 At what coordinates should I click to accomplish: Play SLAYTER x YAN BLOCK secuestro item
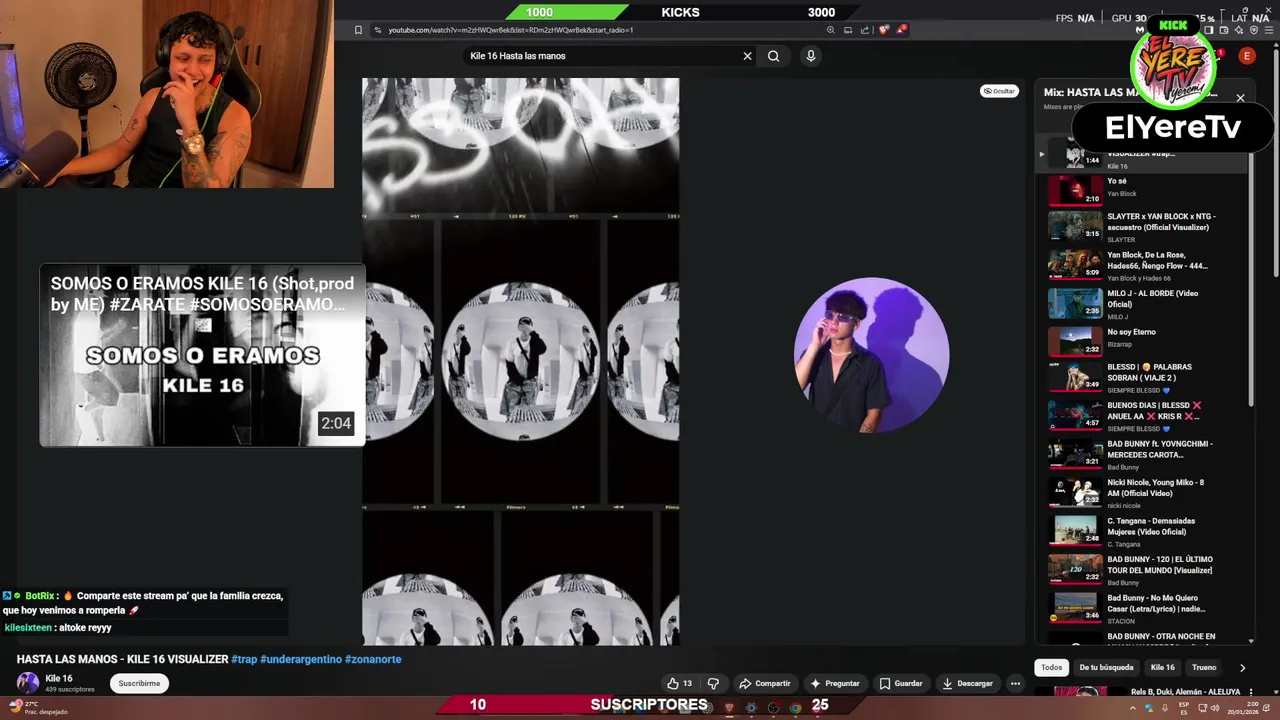(x=1140, y=226)
